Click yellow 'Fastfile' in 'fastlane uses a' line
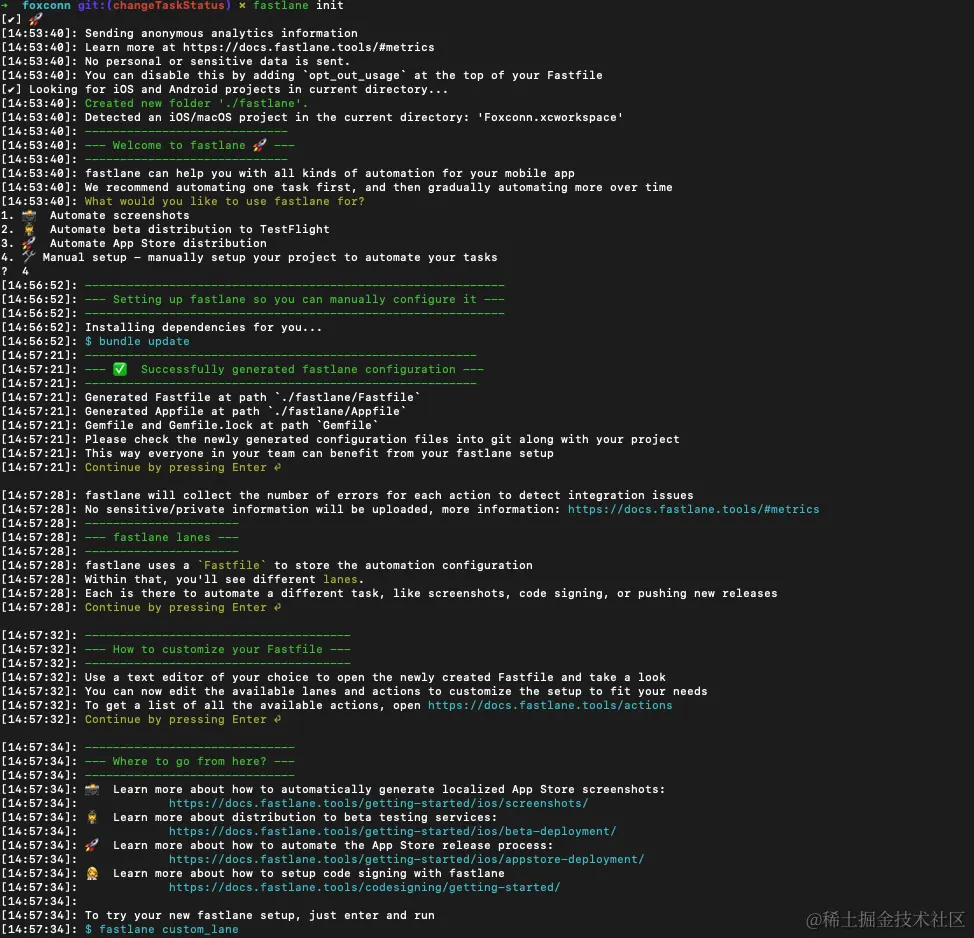974x938 pixels. (232, 565)
